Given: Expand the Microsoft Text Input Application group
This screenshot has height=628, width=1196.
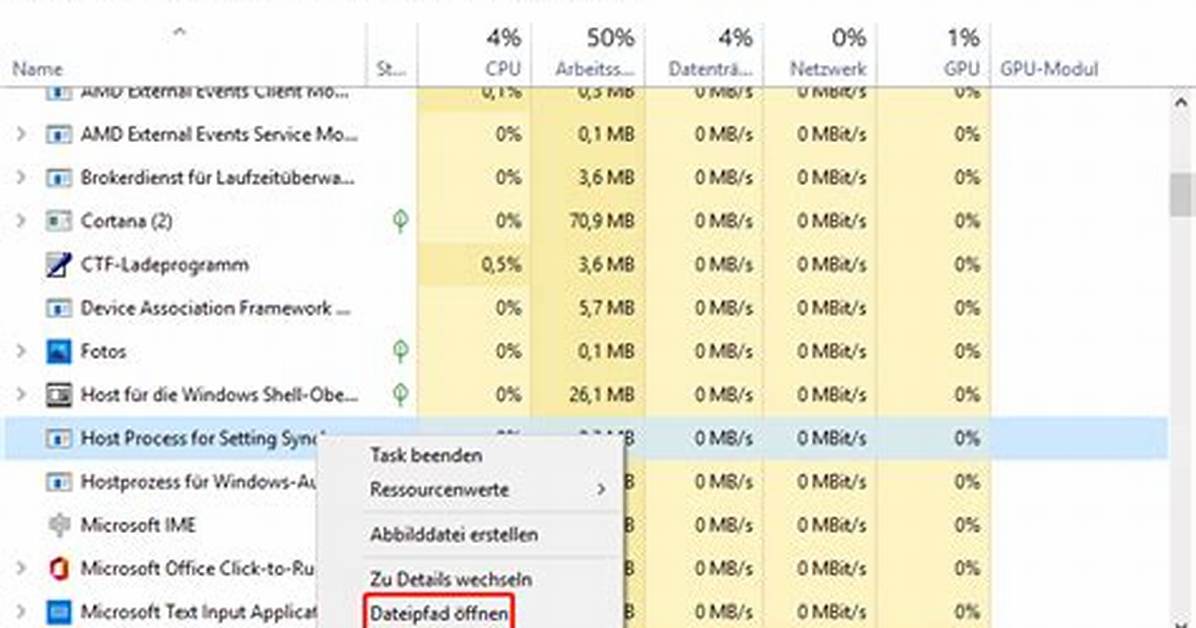Looking at the screenshot, I should tap(21, 612).
